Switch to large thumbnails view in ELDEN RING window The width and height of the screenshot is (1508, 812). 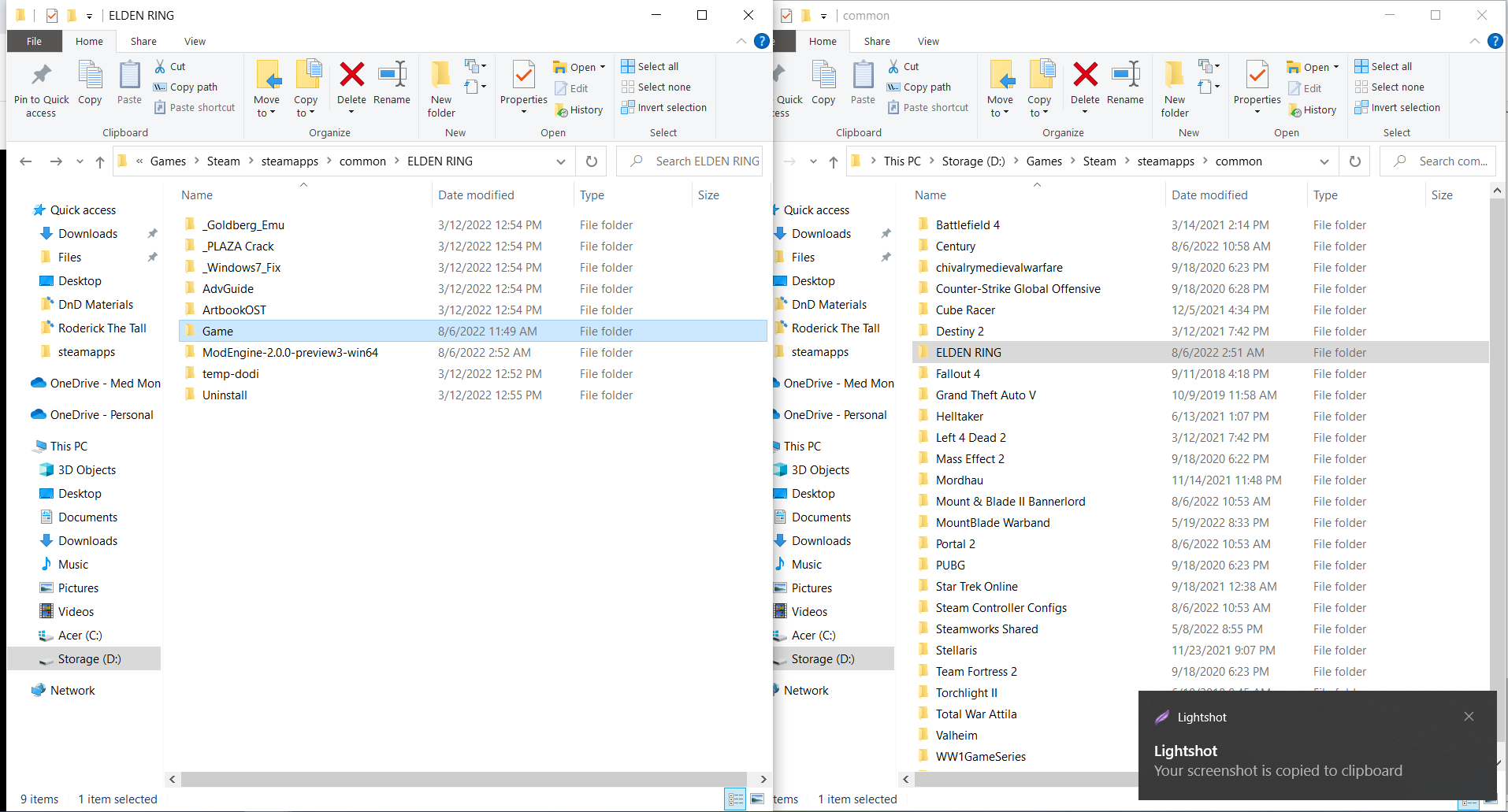click(x=757, y=799)
